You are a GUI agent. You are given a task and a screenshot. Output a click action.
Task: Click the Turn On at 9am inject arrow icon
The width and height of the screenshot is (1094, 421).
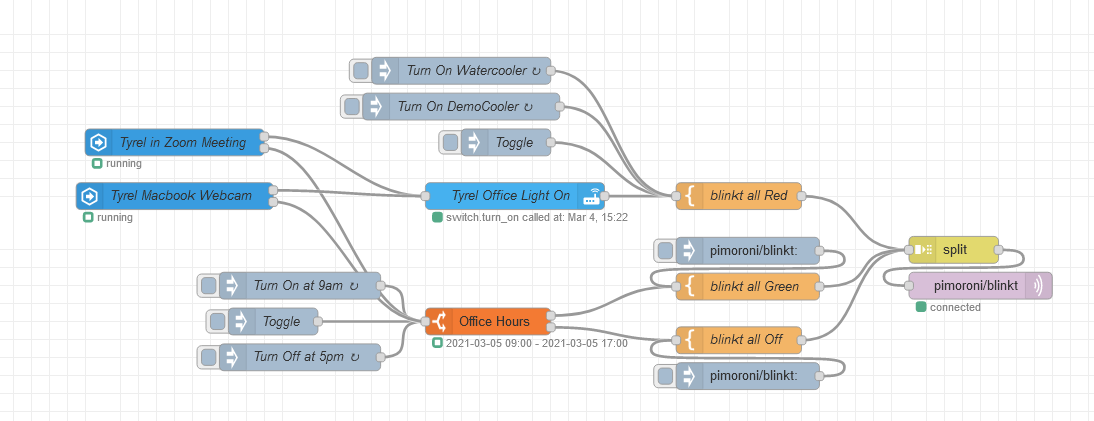pyautogui.click(x=232, y=286)
